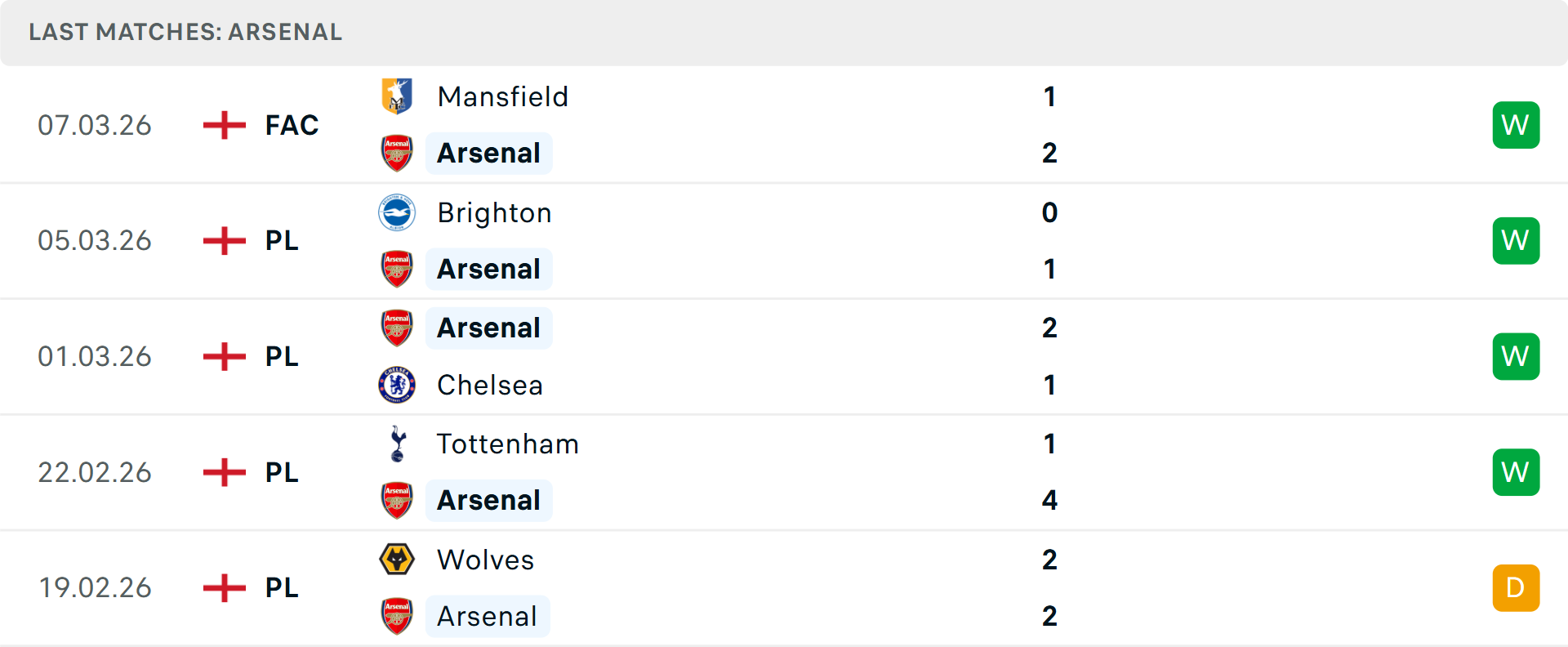Select highlighted Arsenal name in Brighton match
This screenshot has height=647, width=1568.
(x=488, y=269)
